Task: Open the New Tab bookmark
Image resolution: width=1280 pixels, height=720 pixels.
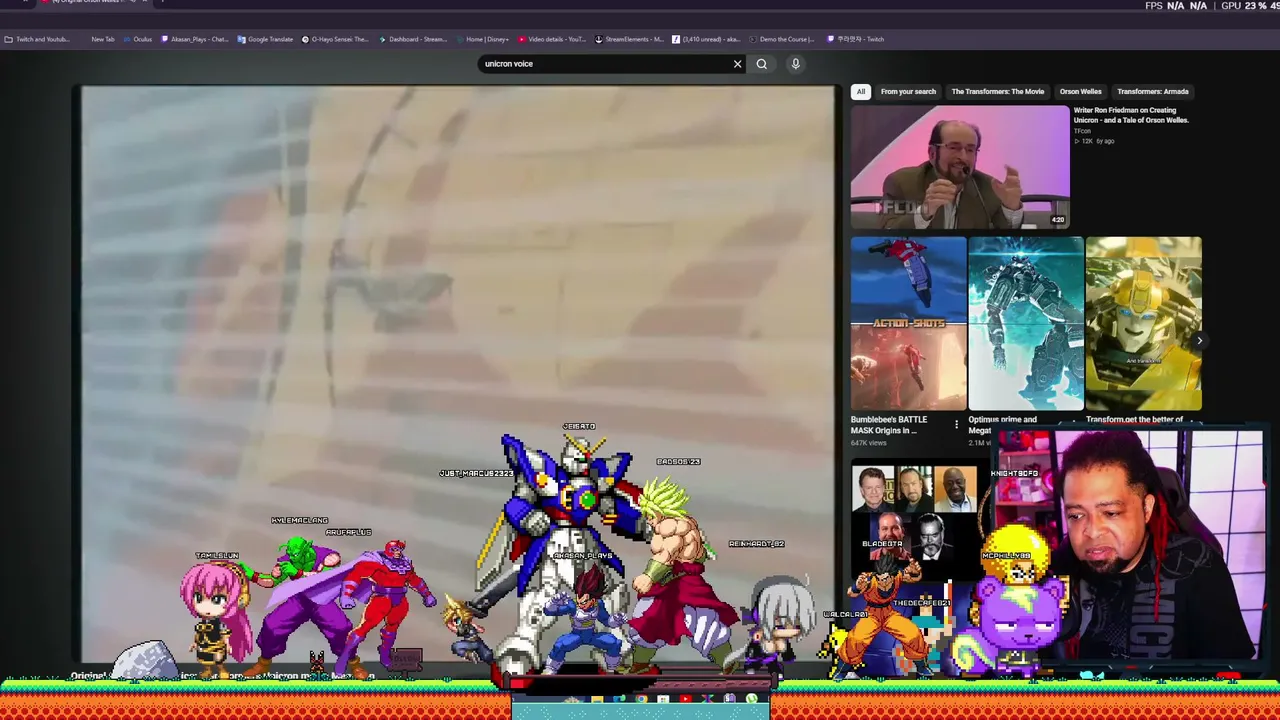Action: point(103,39)
